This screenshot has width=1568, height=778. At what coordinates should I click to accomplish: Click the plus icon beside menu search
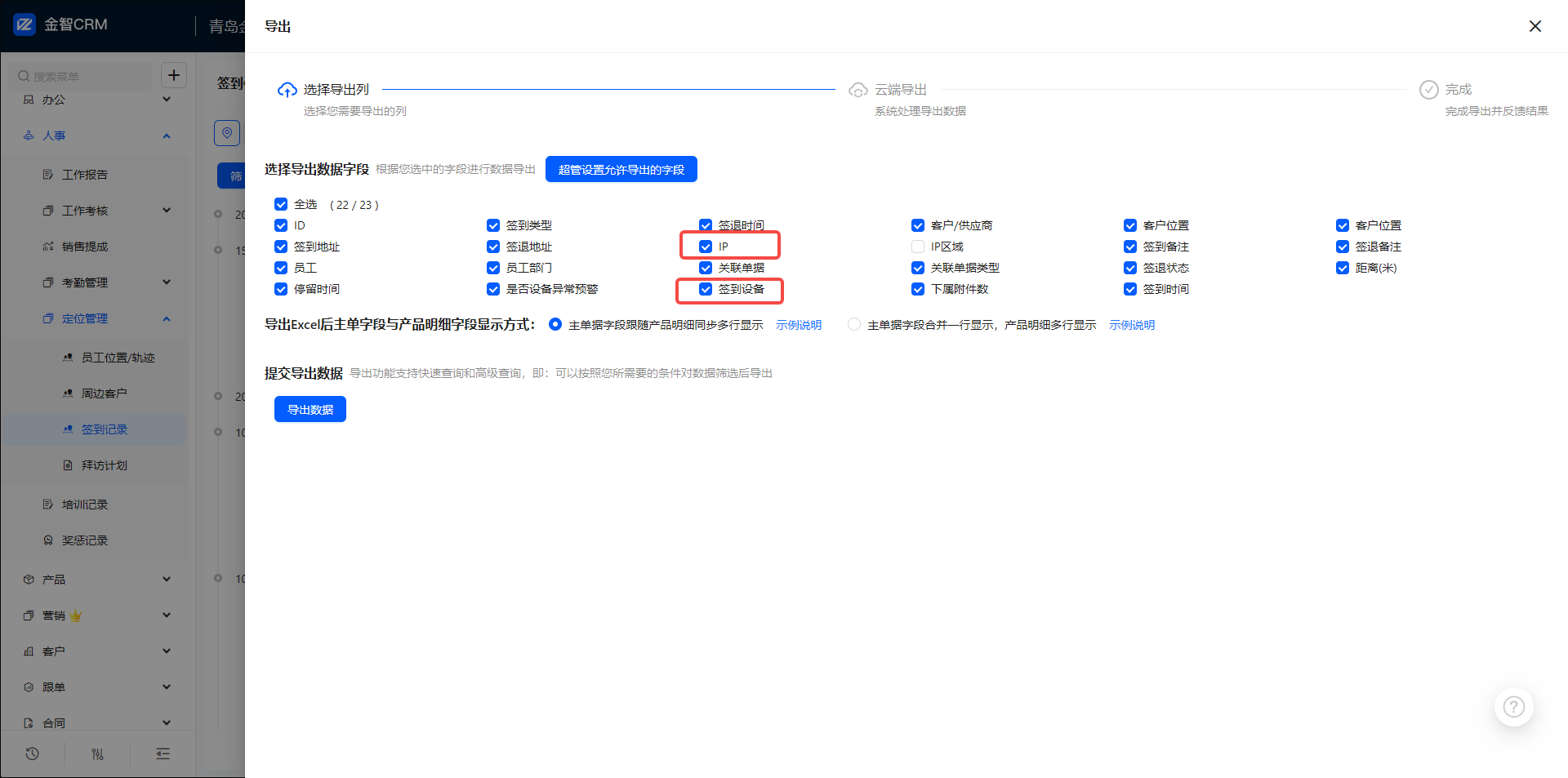[174, 75]
